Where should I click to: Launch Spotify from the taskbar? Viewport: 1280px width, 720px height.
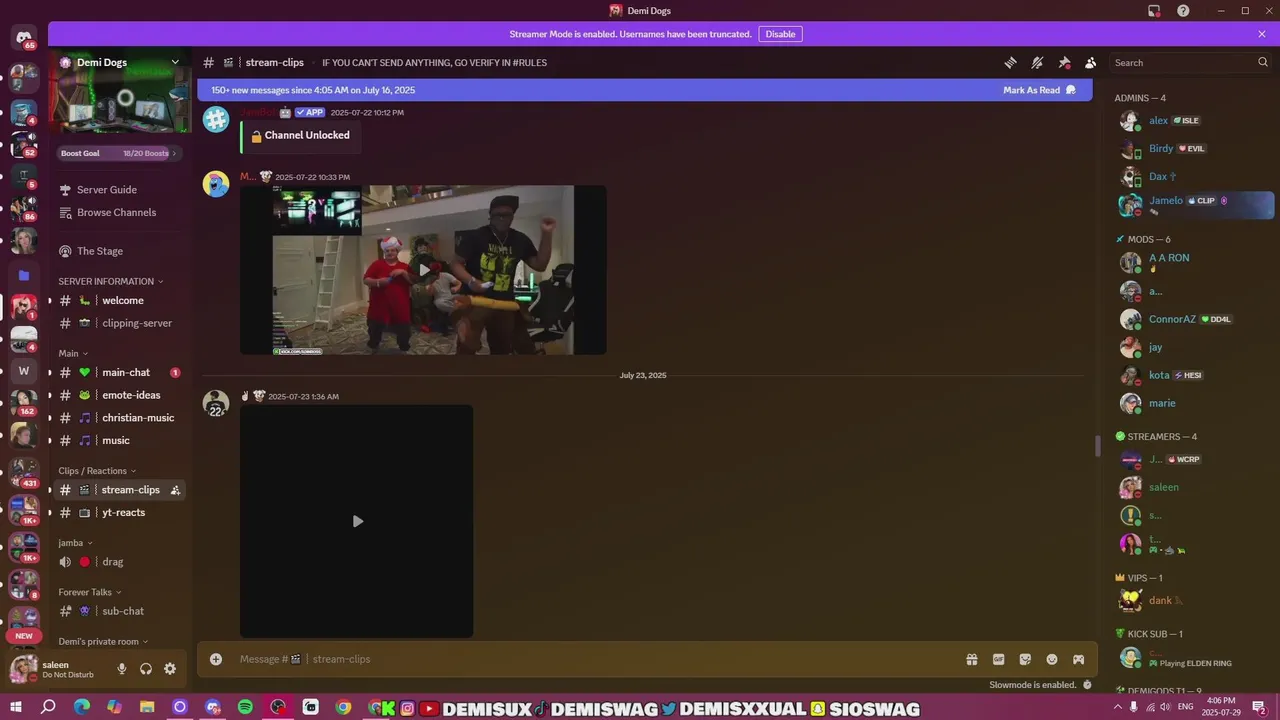tap(245, 707)
